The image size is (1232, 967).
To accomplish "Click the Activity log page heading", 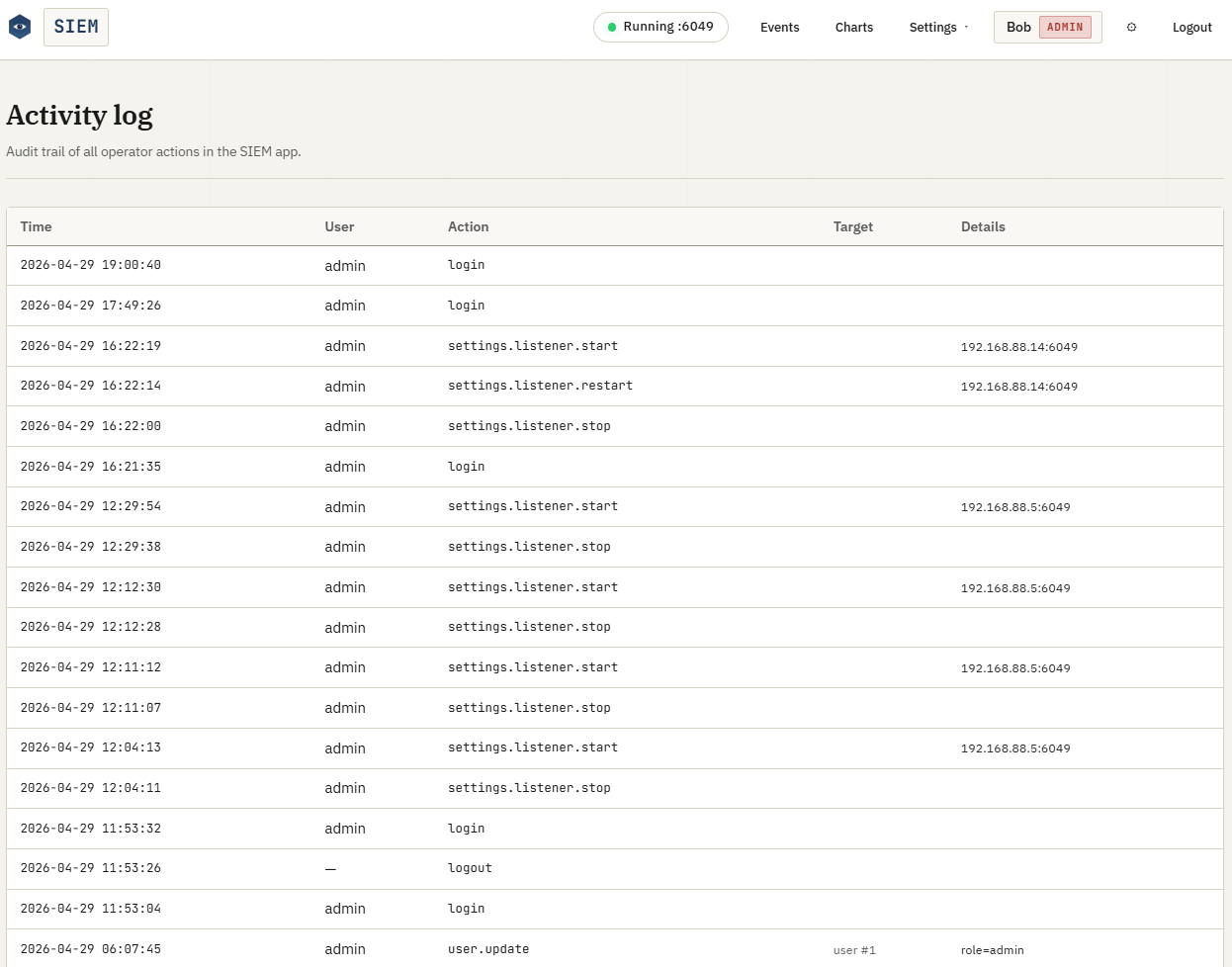I will (80, 116).
